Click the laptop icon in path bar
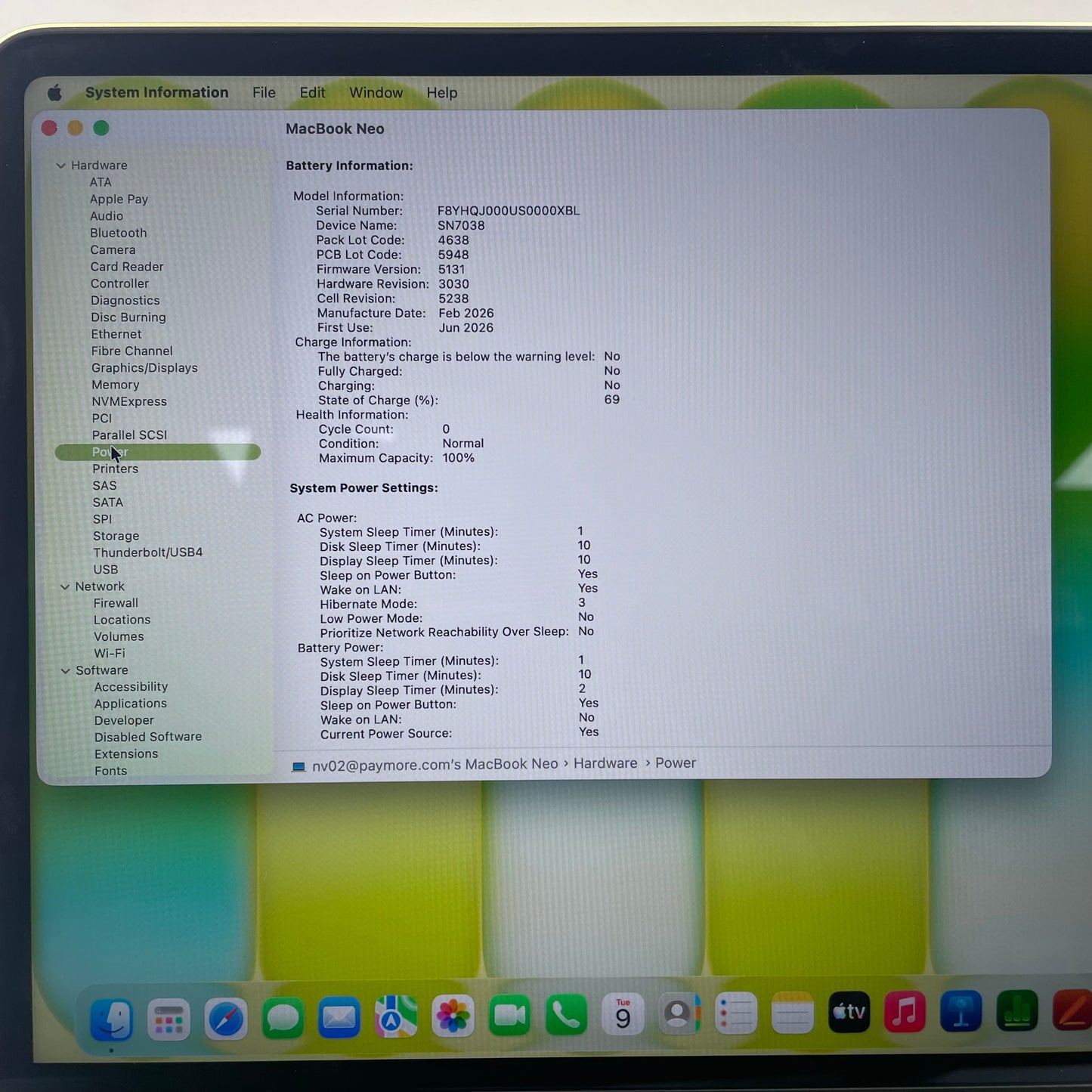This screenshot has width=1092, height=1092. (299, 766)
